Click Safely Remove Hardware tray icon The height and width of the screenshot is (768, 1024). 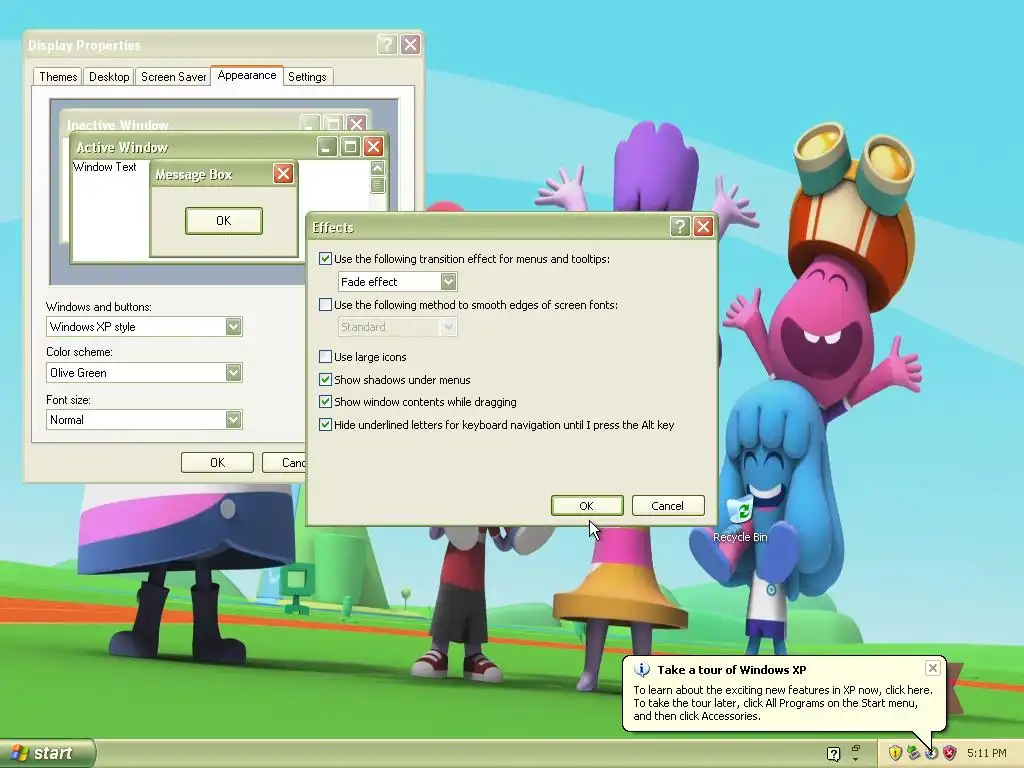(913, 753)
